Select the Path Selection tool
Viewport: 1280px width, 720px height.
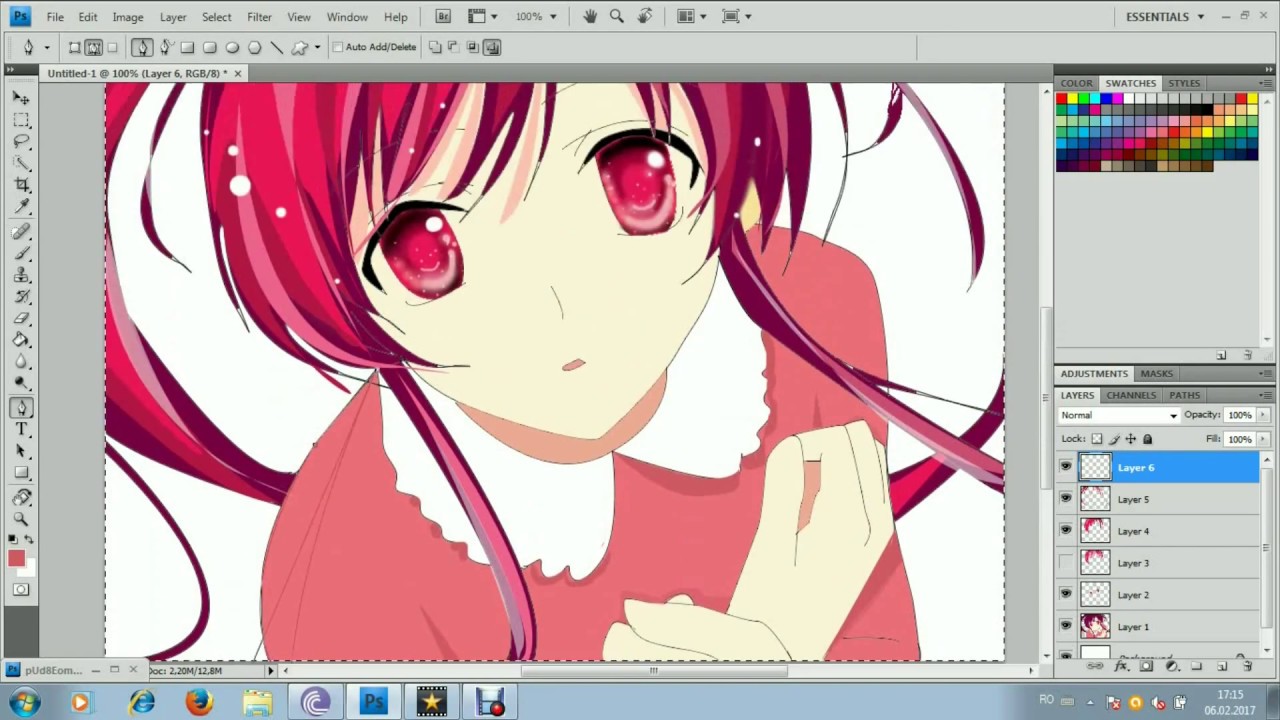pos(21,452)
